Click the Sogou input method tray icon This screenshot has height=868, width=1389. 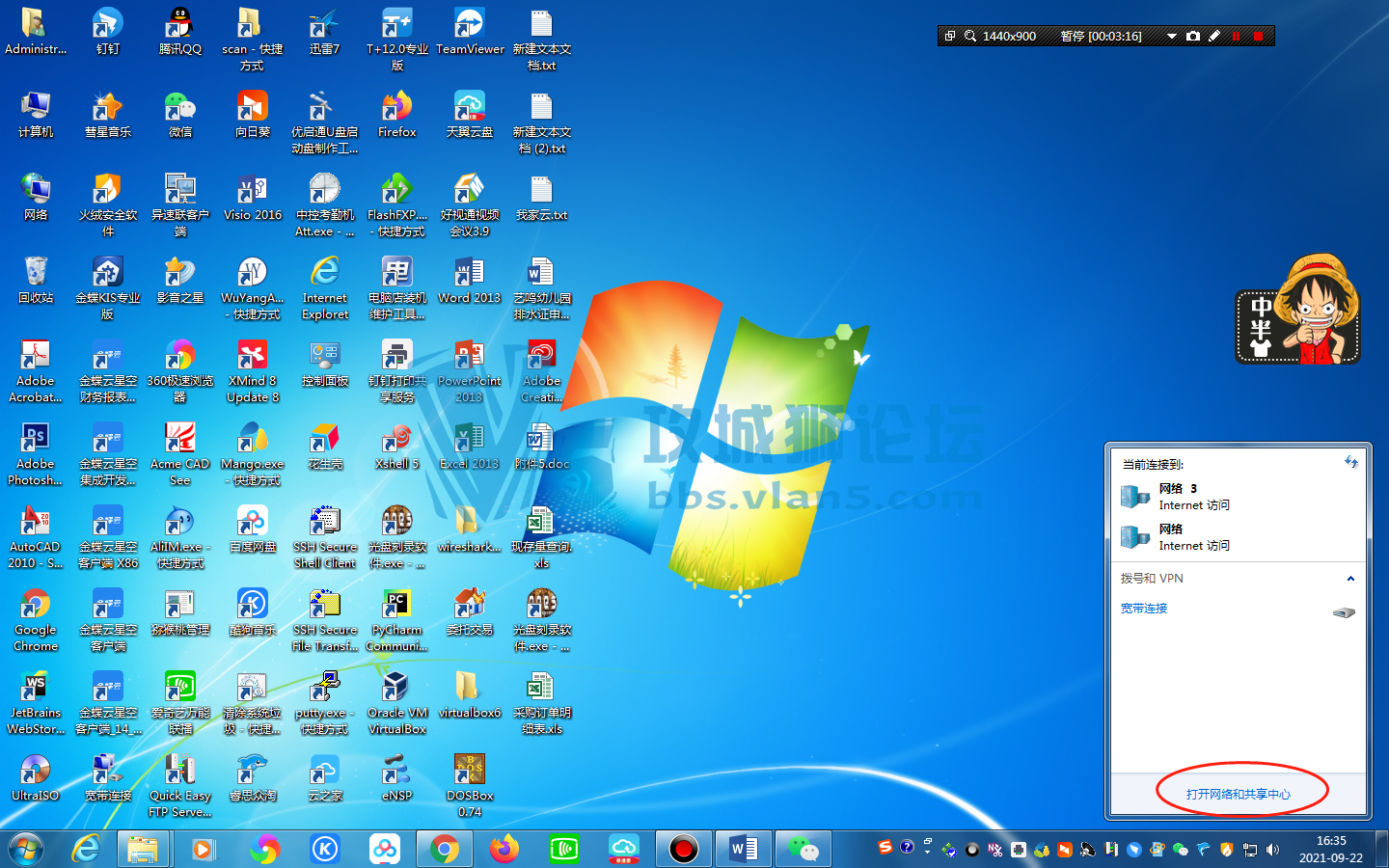tap(885, 847)
